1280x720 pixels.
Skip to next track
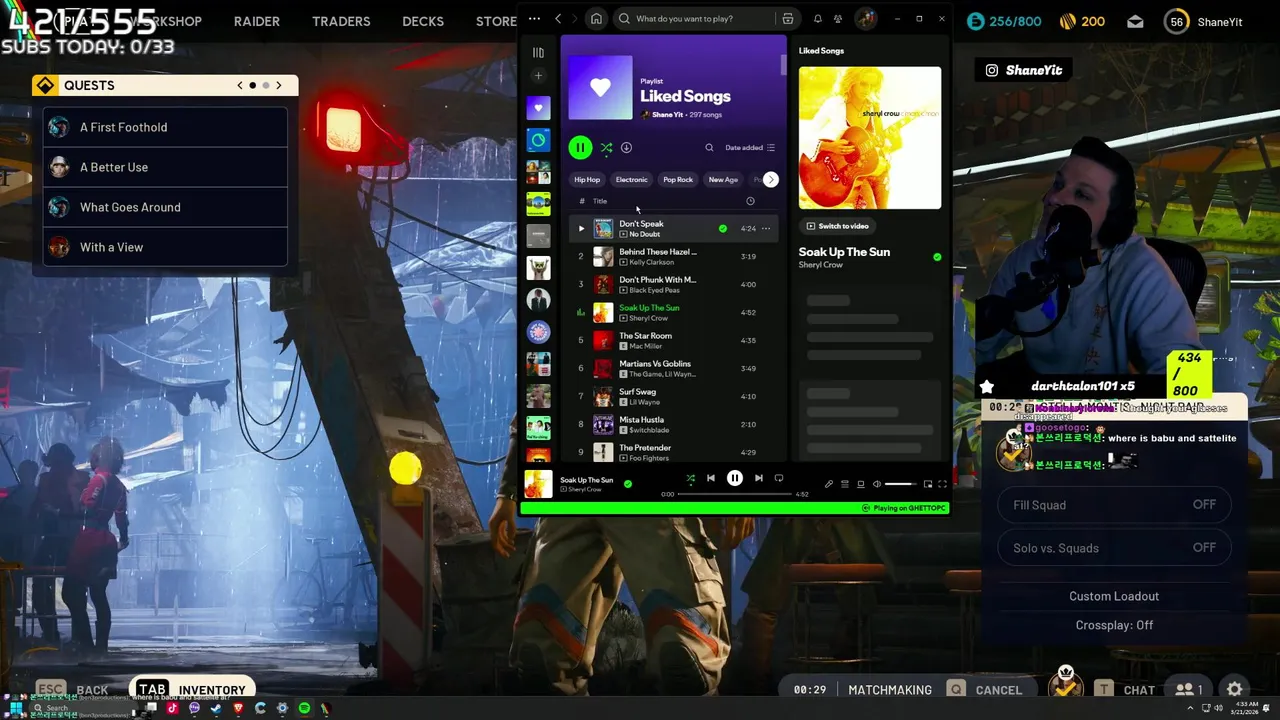tap(758, 479)
